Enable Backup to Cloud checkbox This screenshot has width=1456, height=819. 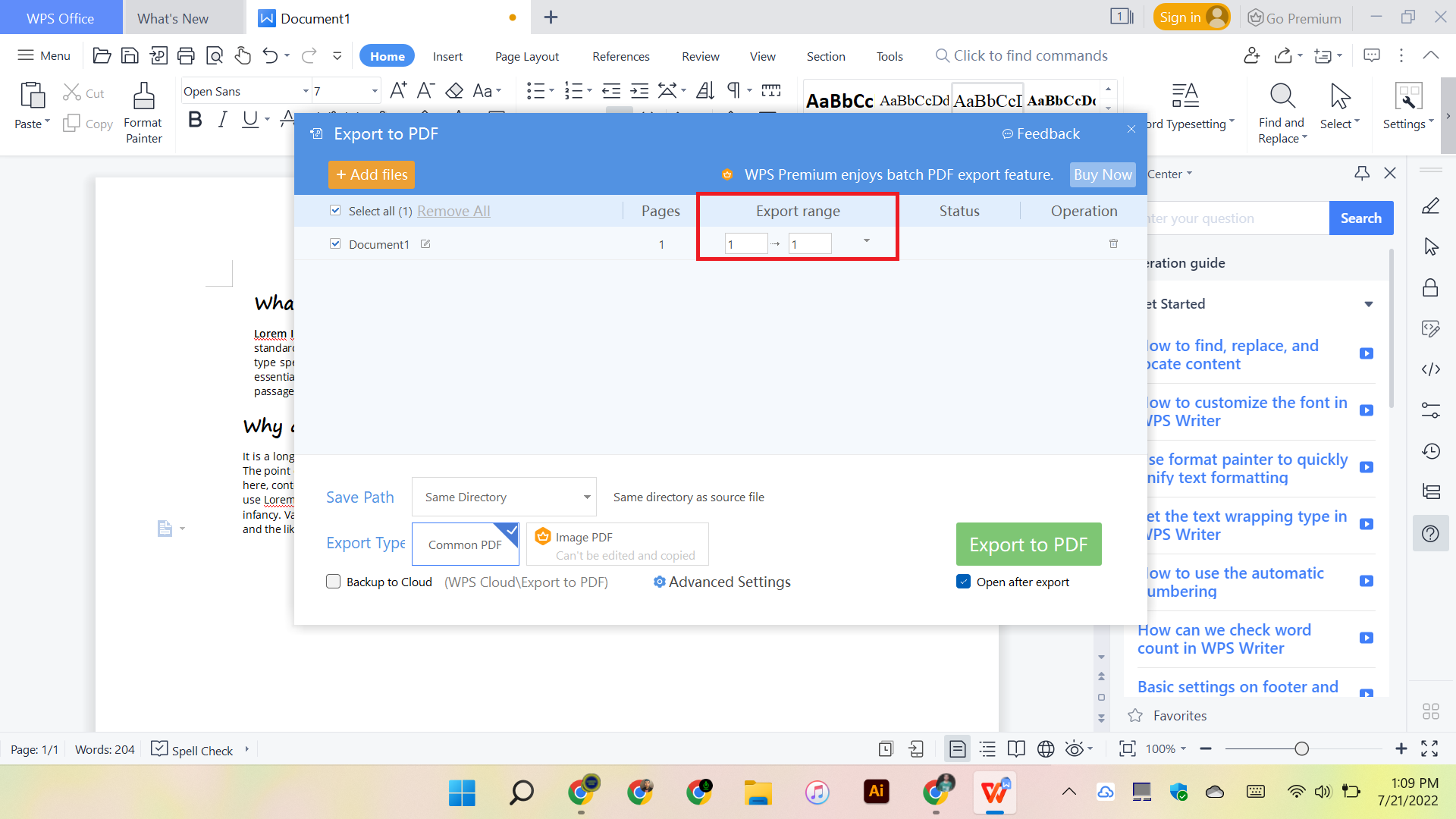[x=333, y=582]
